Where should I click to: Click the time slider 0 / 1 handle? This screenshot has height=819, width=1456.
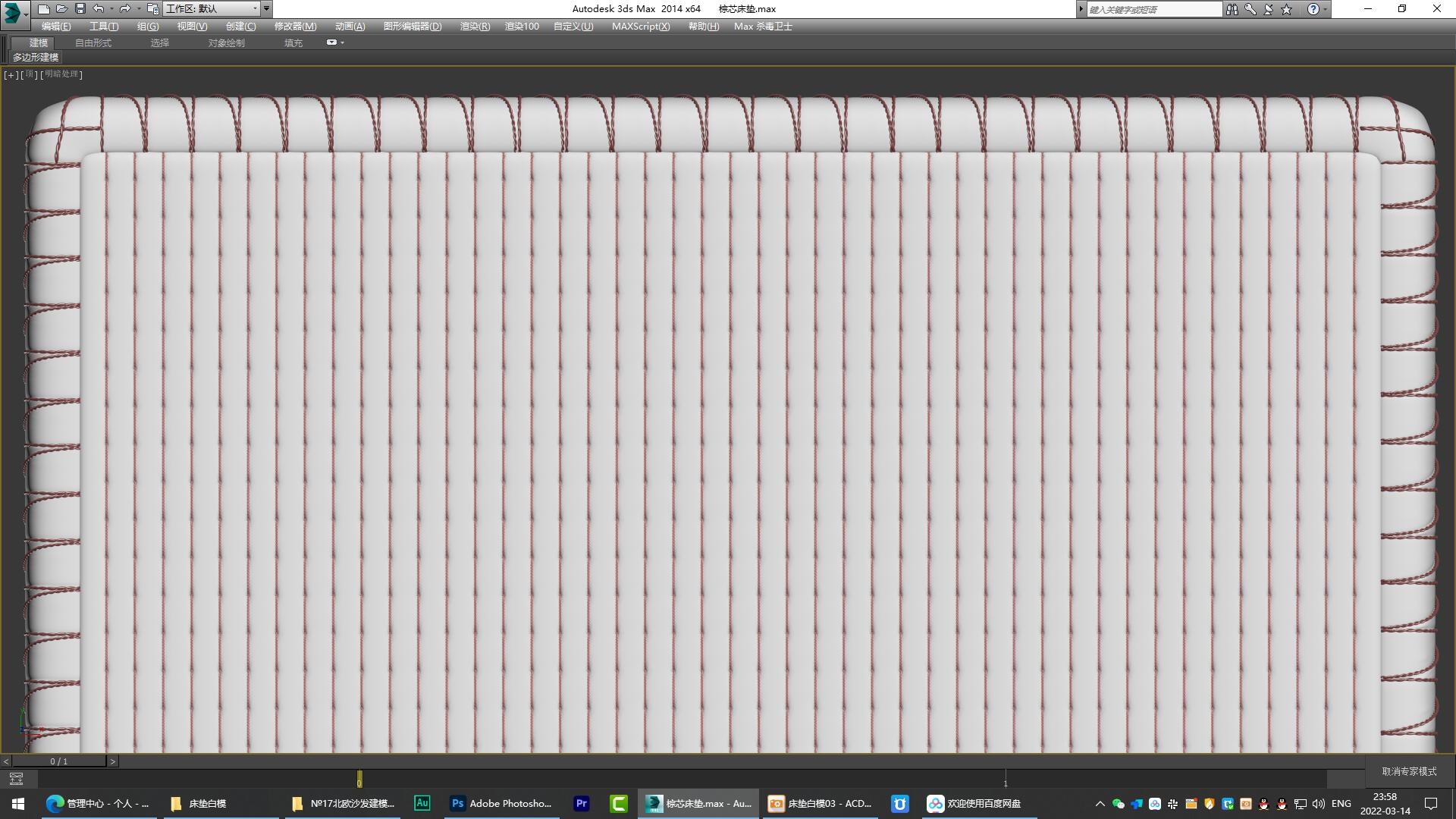pyautogui.click(x=59, y=761)
